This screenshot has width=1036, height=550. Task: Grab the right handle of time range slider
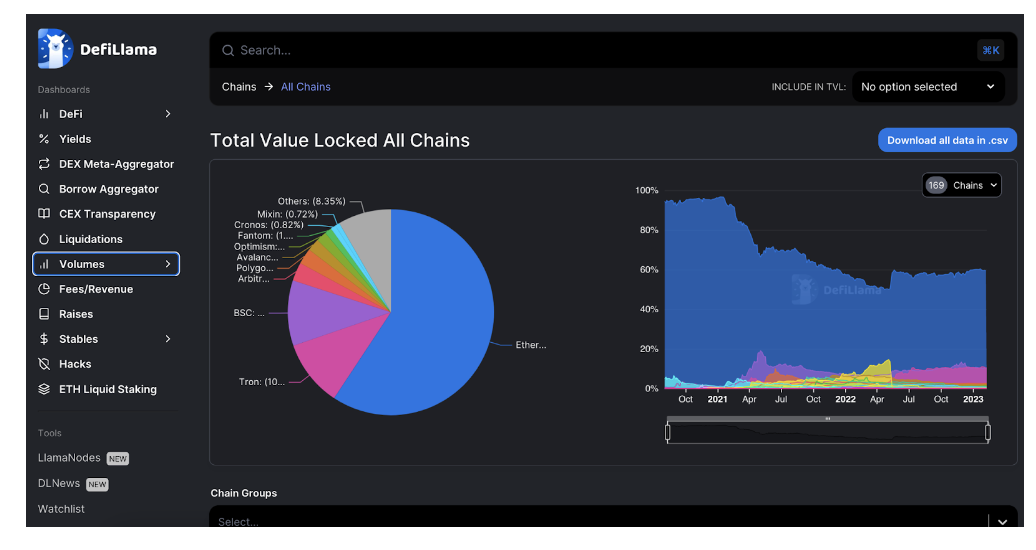[x=988, y=432]
